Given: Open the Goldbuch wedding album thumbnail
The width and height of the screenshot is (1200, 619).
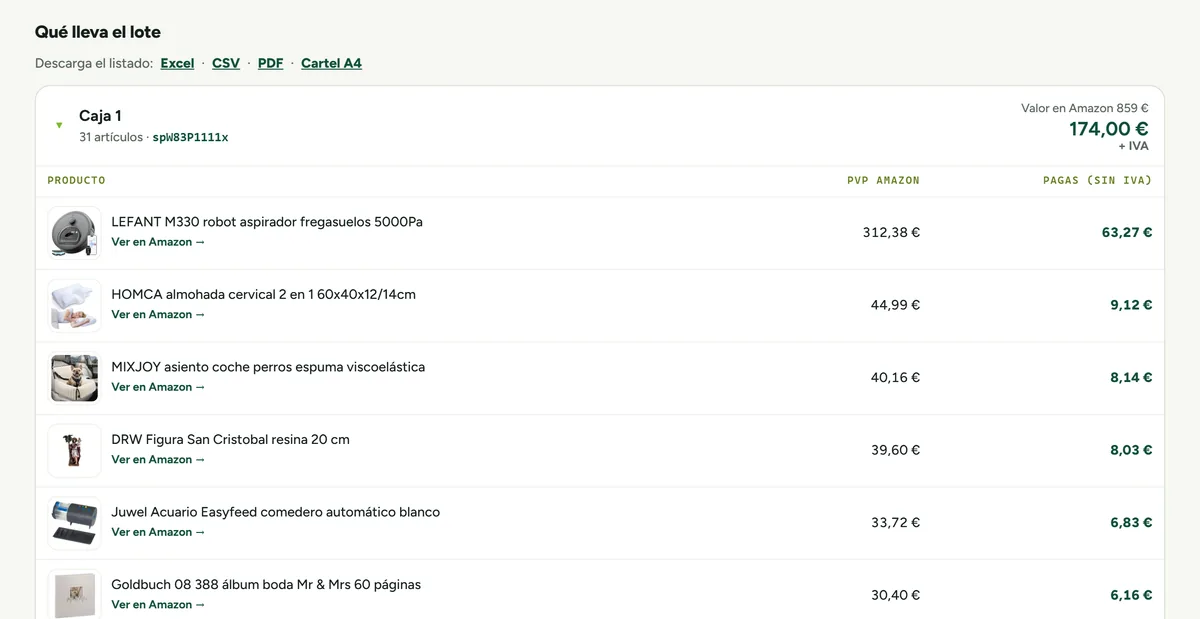Looking at the screenshot, I should click(x=75, y=594).
